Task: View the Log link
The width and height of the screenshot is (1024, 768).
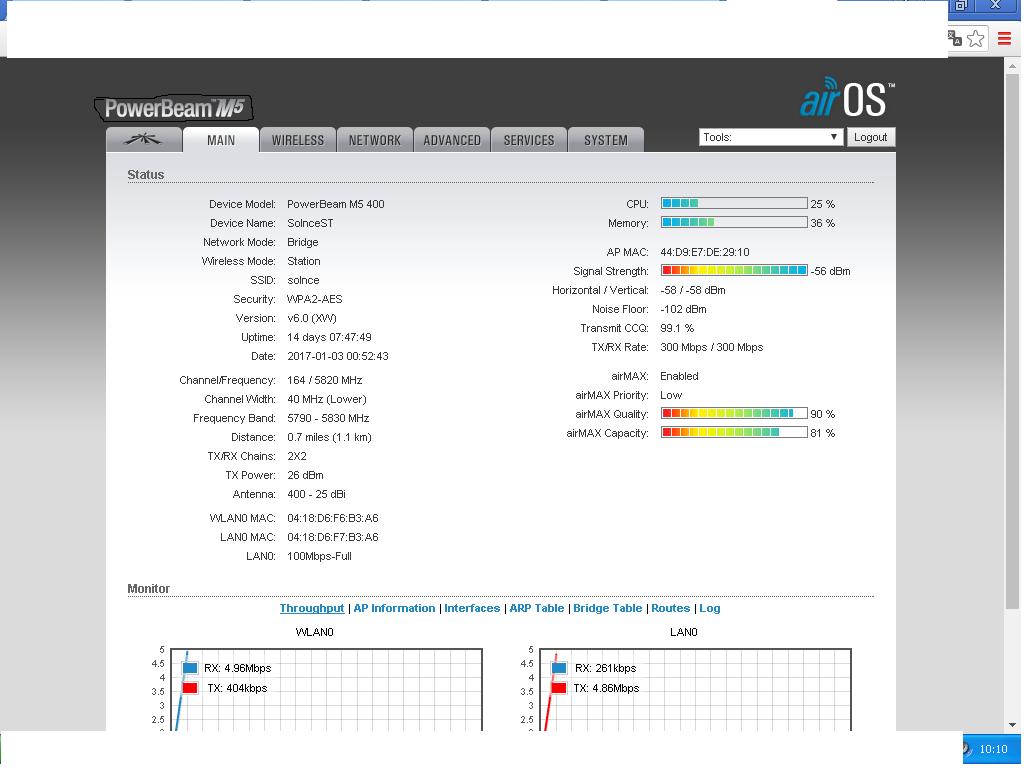Action: pos(710,608)
